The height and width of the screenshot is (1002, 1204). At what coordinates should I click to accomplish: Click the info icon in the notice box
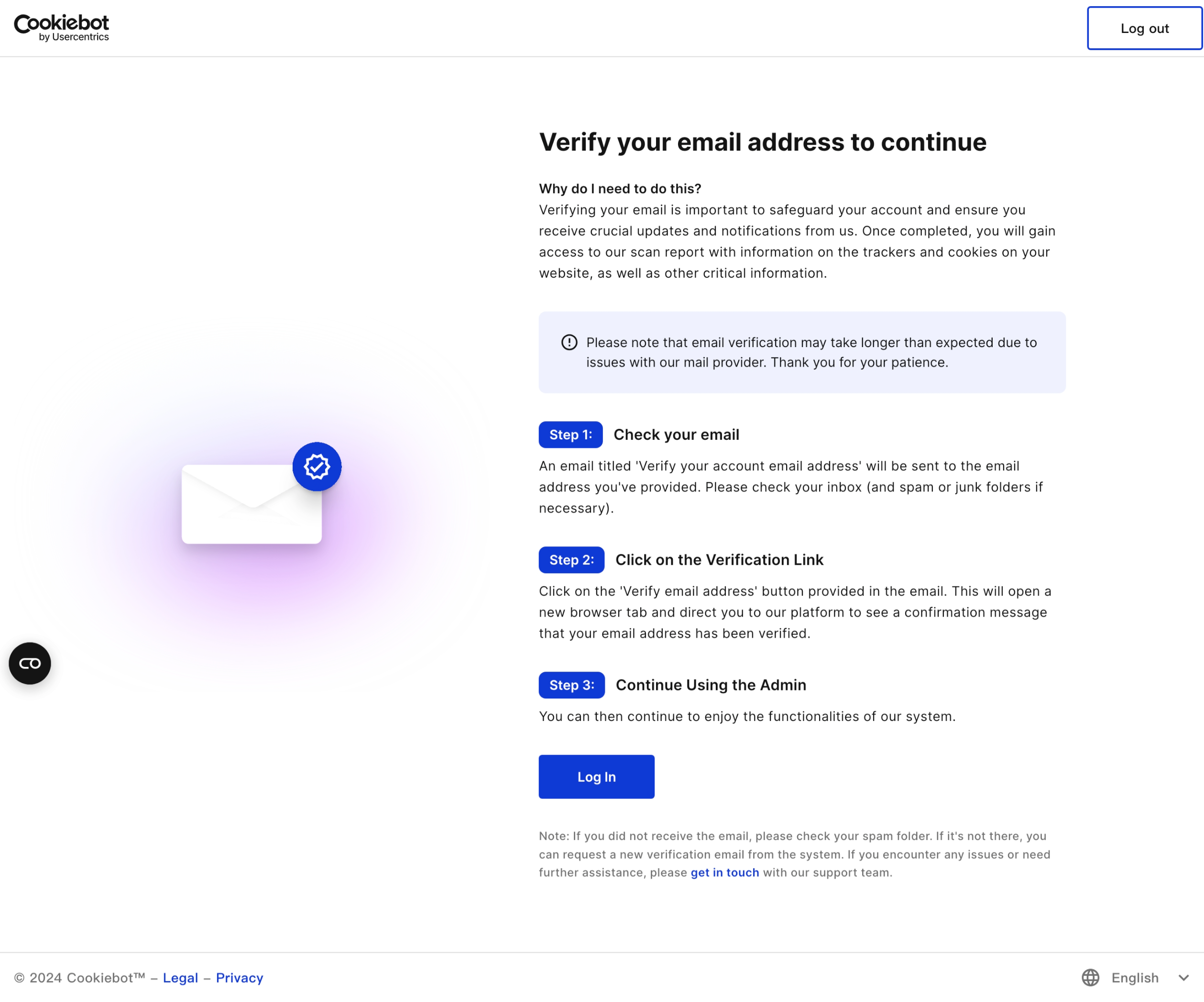[x=569, y=342]
